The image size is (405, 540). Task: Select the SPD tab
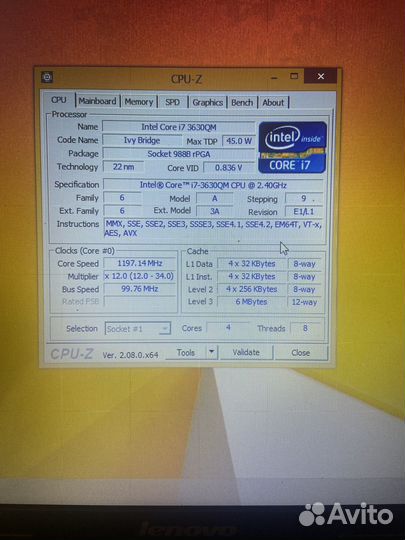point(172,102)
